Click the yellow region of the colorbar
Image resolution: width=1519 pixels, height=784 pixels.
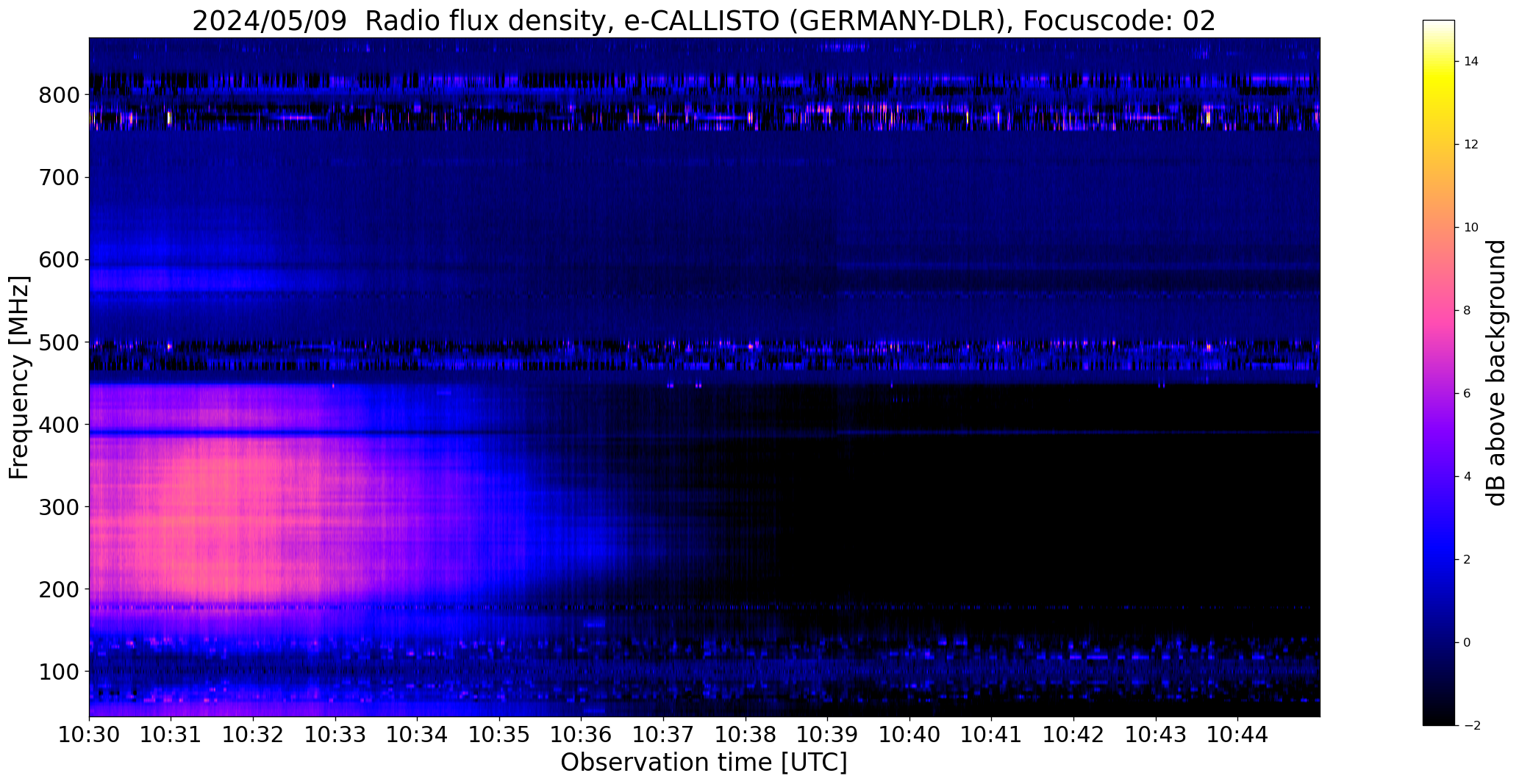pos(1438,81)
